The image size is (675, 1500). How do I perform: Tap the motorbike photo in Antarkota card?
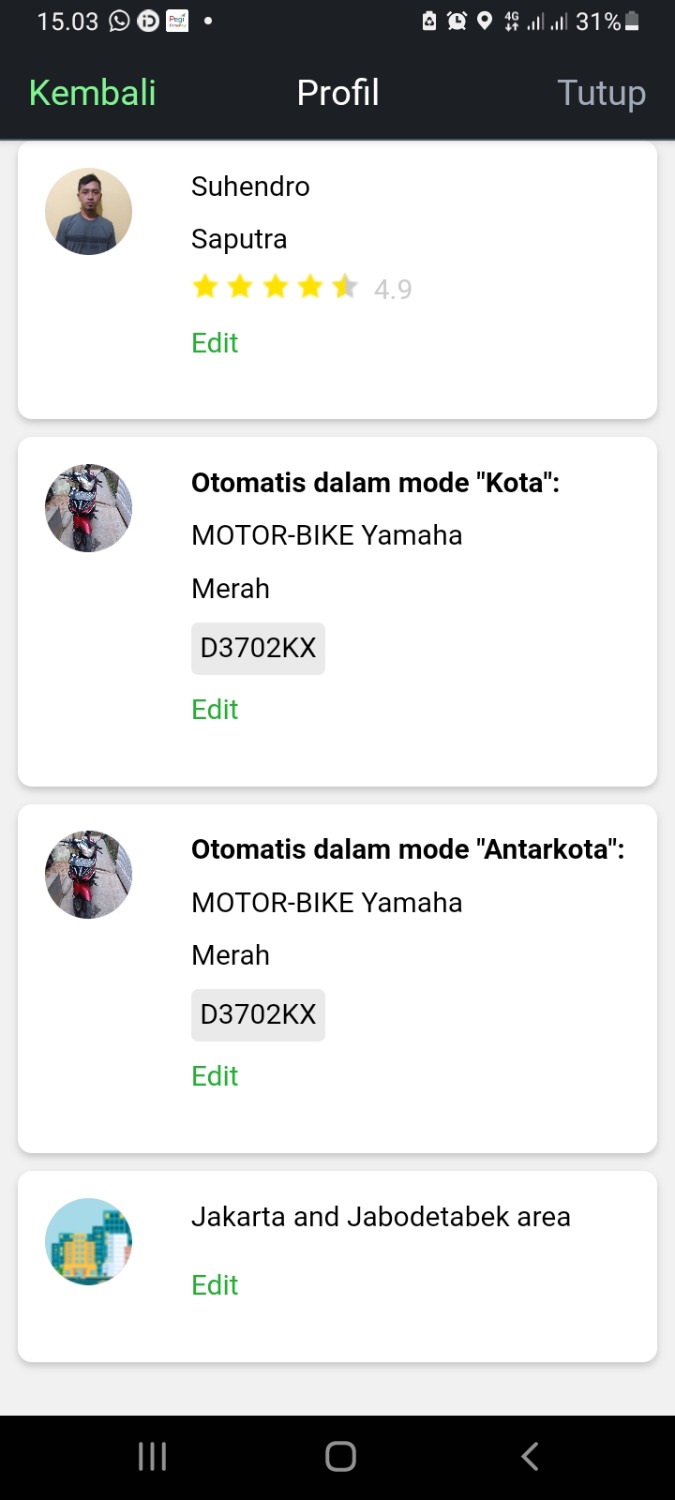coord(89,875)
